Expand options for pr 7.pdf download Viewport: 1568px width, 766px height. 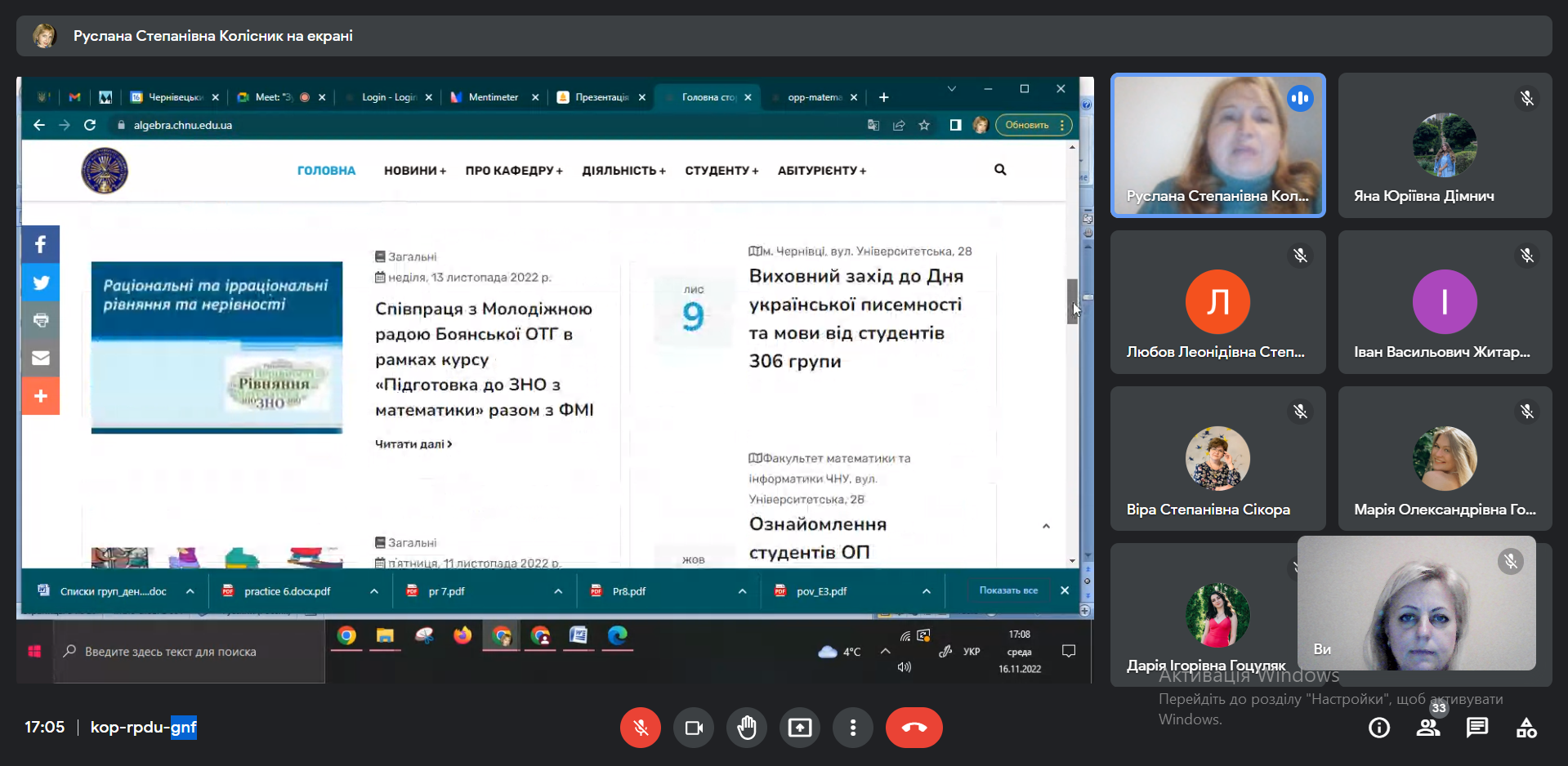pyautogui.click(x=558, y=591)
